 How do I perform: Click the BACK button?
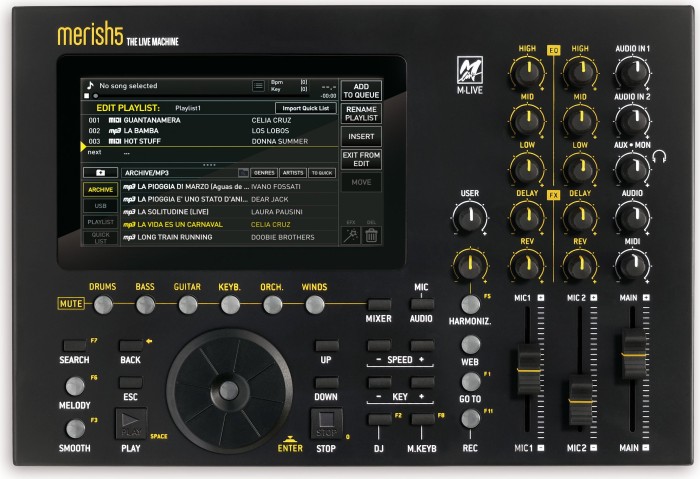point(131,345)
